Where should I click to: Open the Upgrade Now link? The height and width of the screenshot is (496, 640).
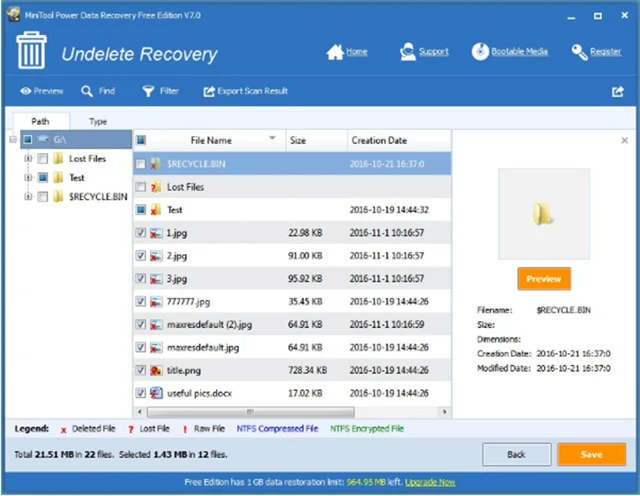point(430,483)
